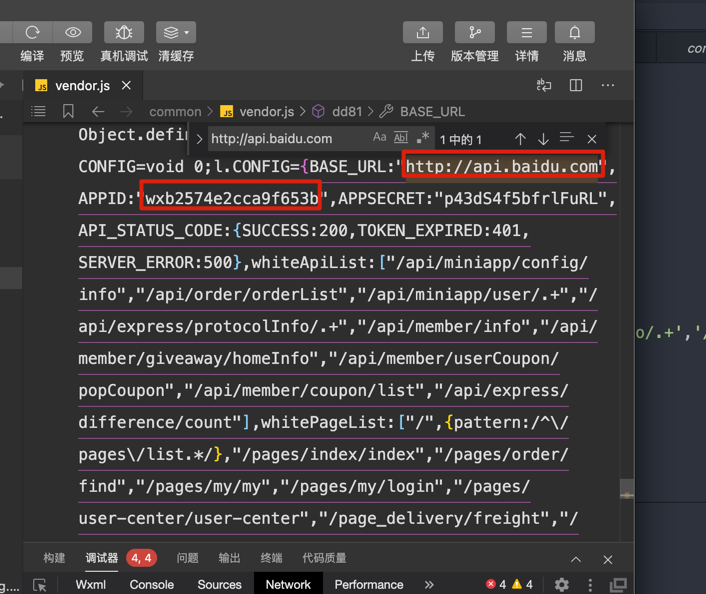Open devtools settings gear
Viewport: 706px width, 594px height.
coord(561,585)
